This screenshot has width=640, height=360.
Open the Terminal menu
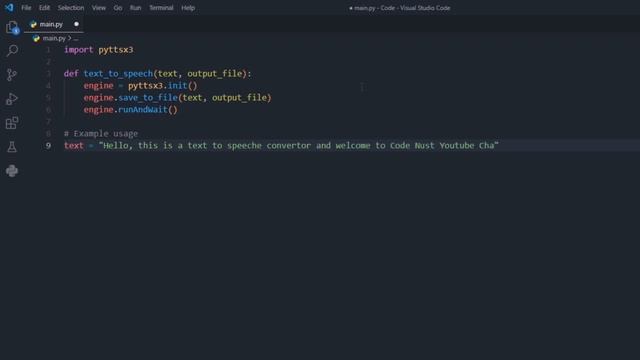click(161, 8)
